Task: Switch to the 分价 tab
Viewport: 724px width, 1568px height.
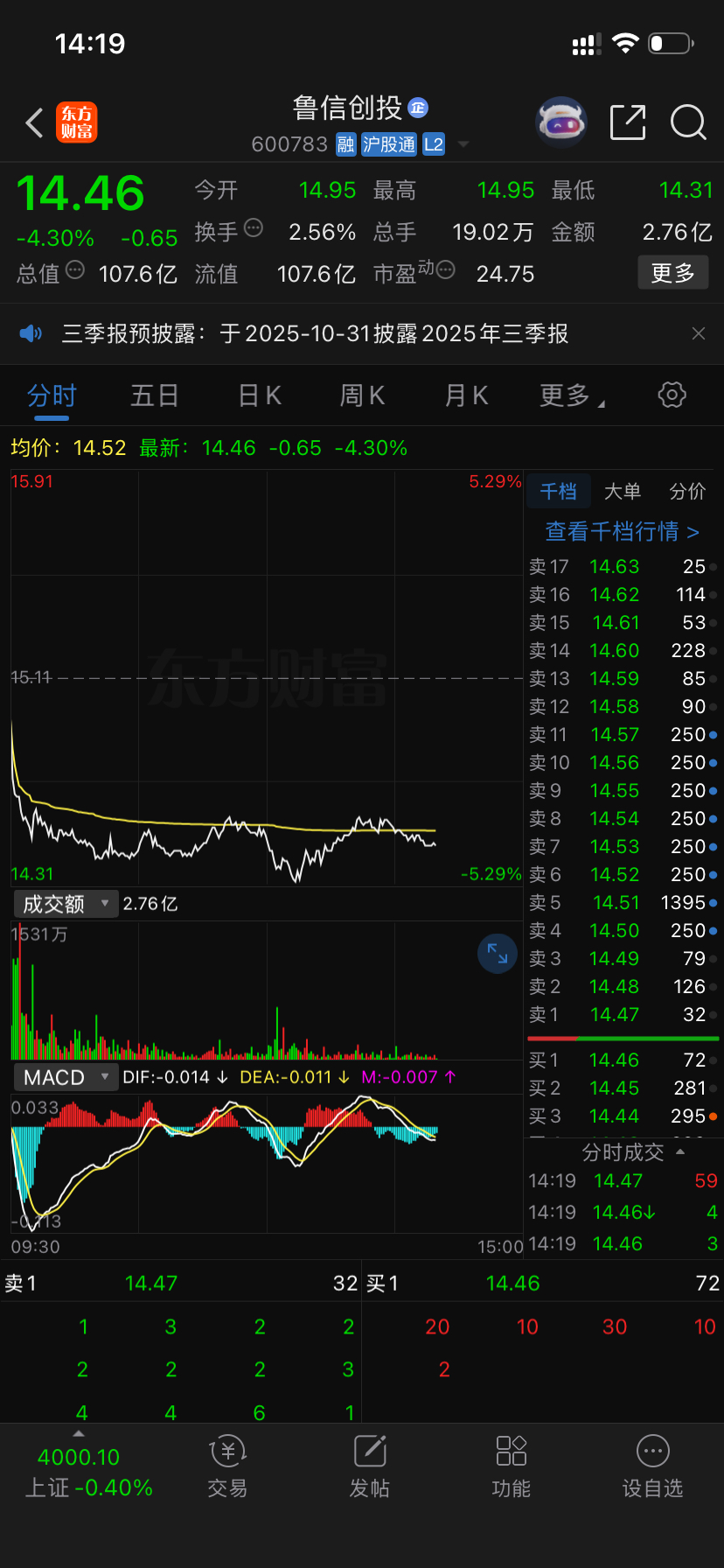Action: tap(687, 492)
